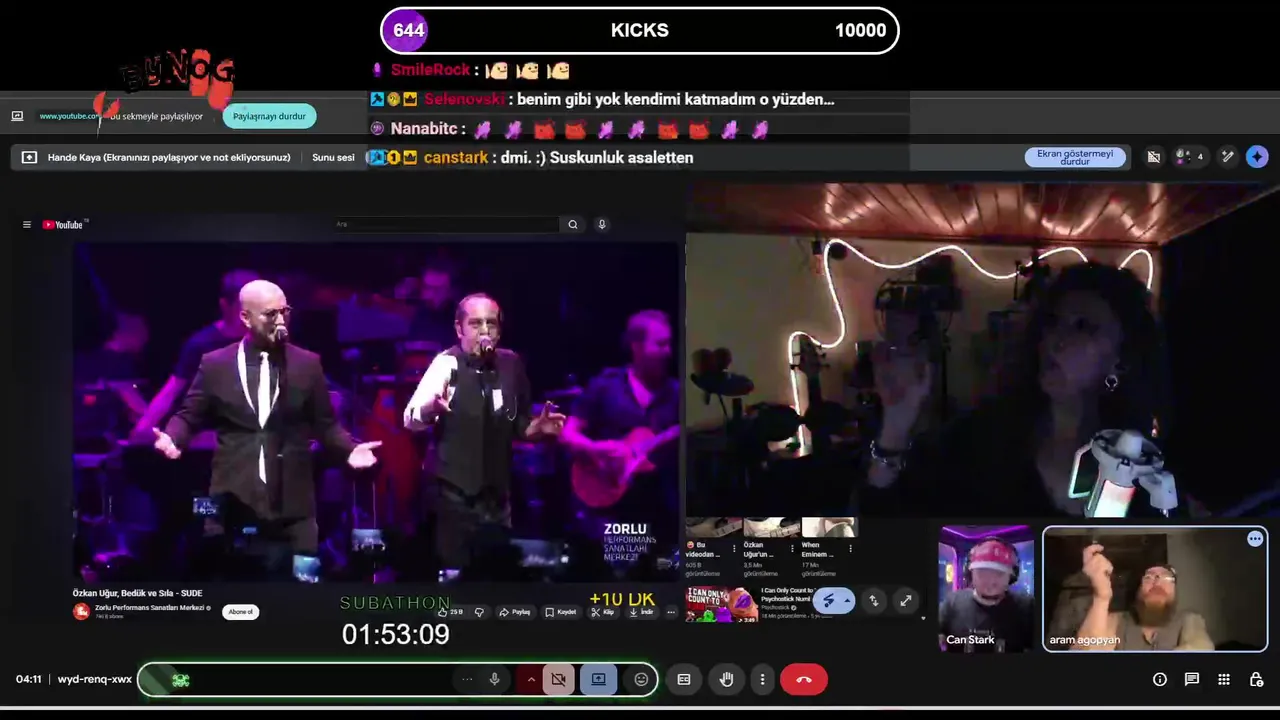Click the YouTube video player

pyautogui.click(x=376, y=411)
